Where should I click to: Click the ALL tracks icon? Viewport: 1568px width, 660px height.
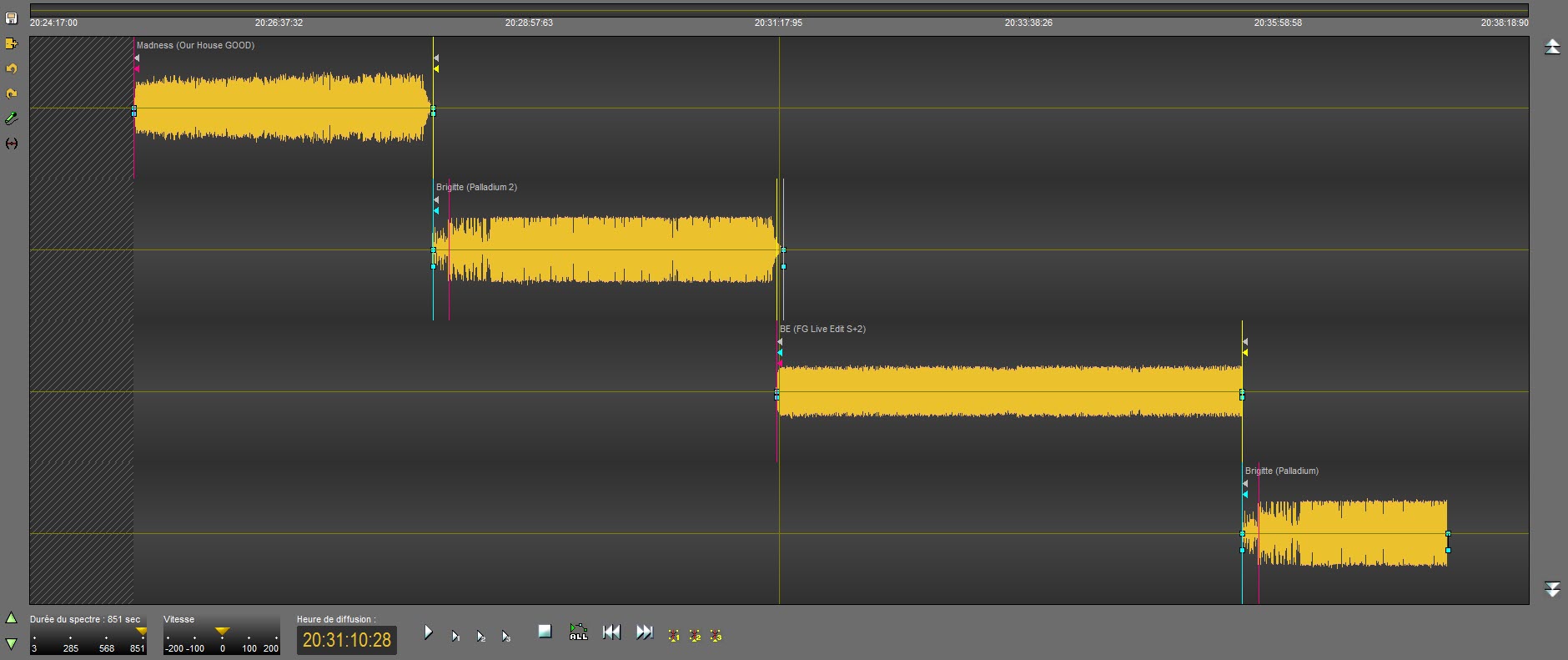(578, 632)
